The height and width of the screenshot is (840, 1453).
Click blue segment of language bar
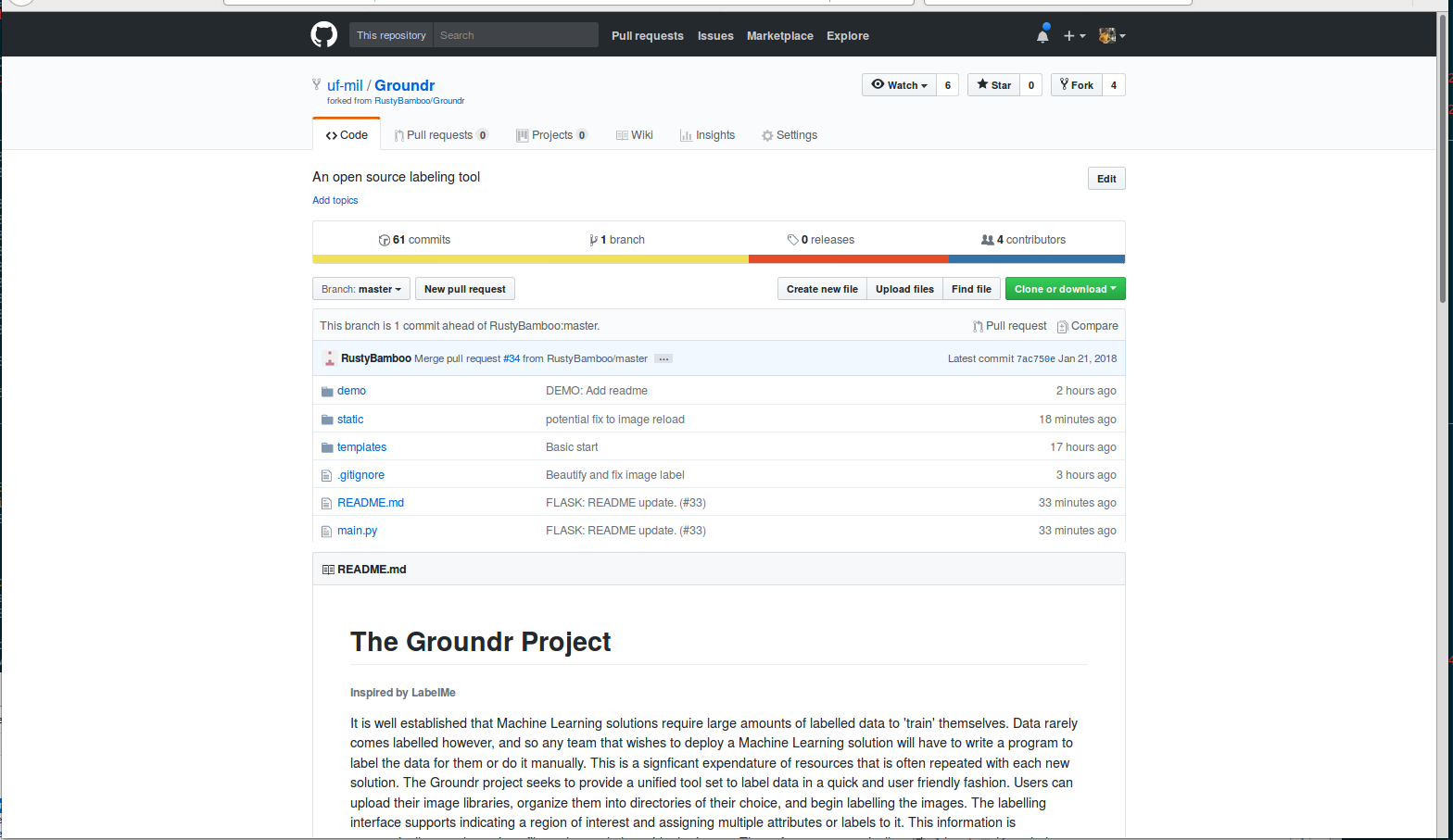pos(1036,259)
